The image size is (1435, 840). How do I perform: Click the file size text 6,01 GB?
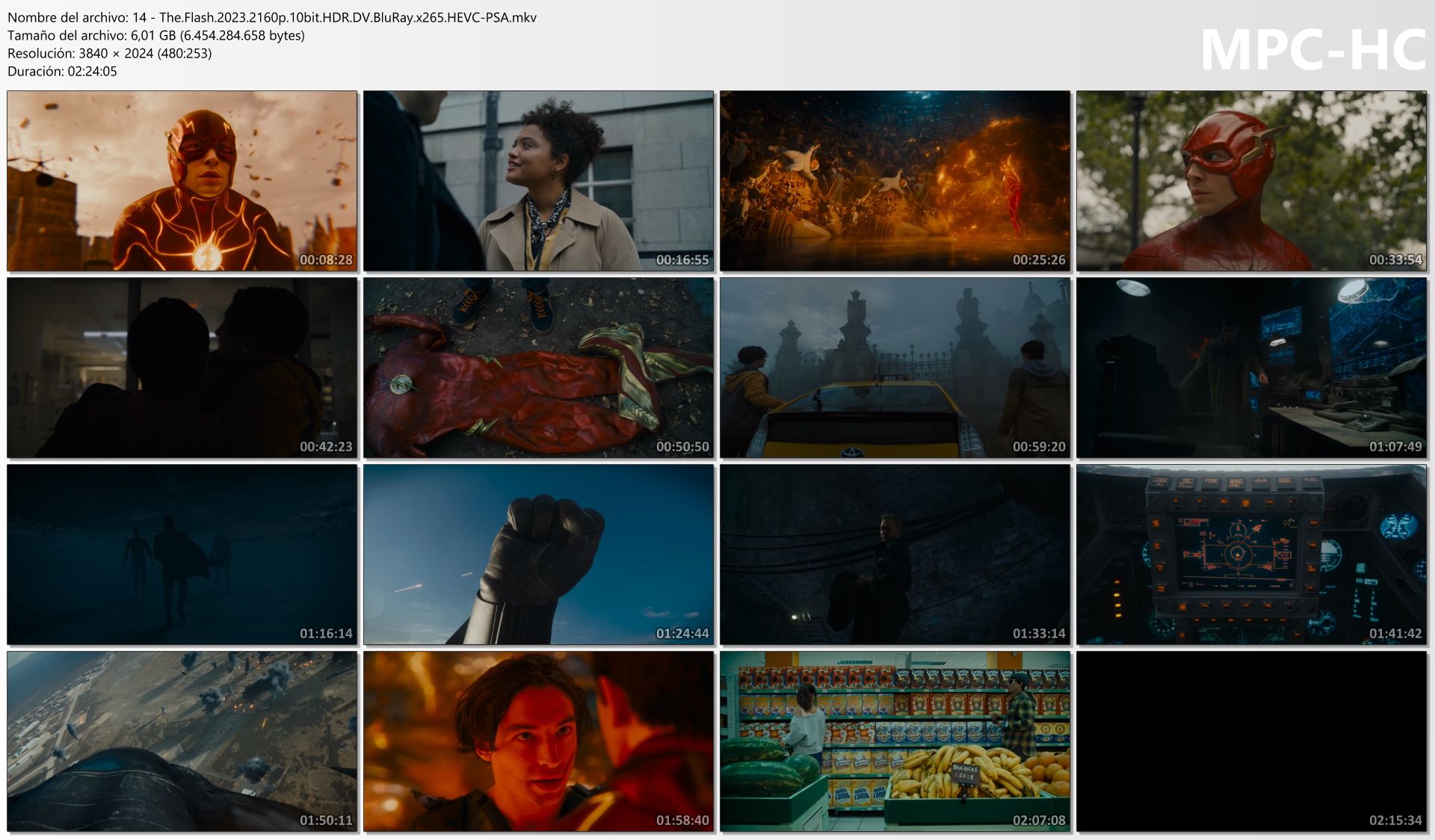153,35
